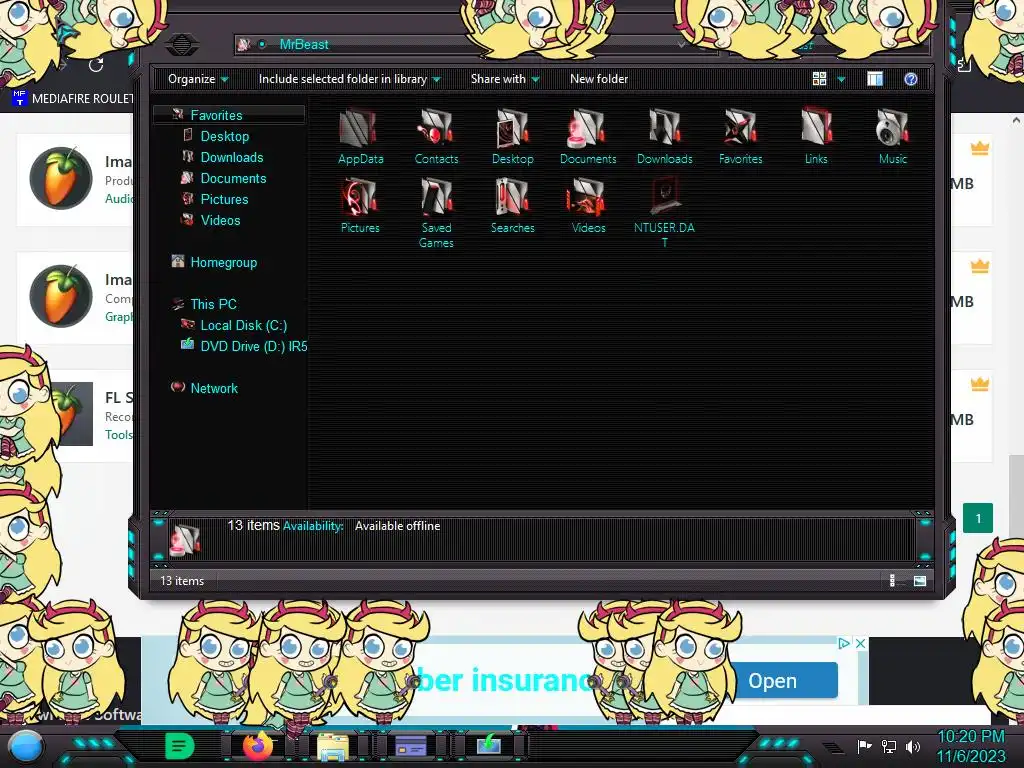Select the Searches folder
Viewport: 1024px width, 768px height.
tap(513, 206)
